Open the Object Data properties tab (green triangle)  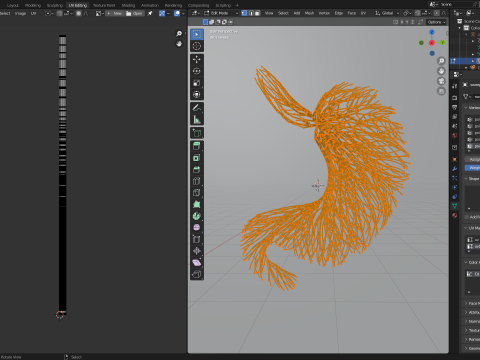(455, 206)
